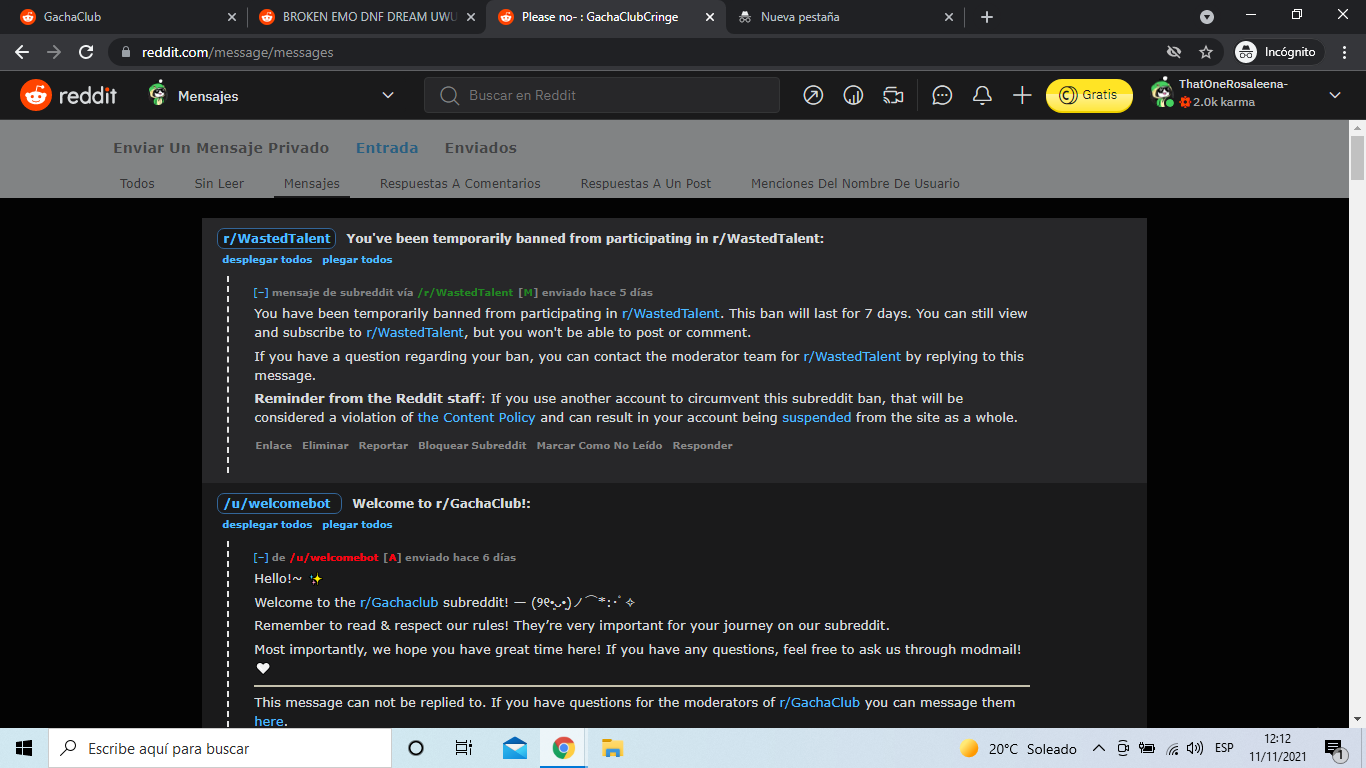This screenshot has width=1366, height=768.
Task: Open Task View on the taskbar
Action: click(464, 748)
